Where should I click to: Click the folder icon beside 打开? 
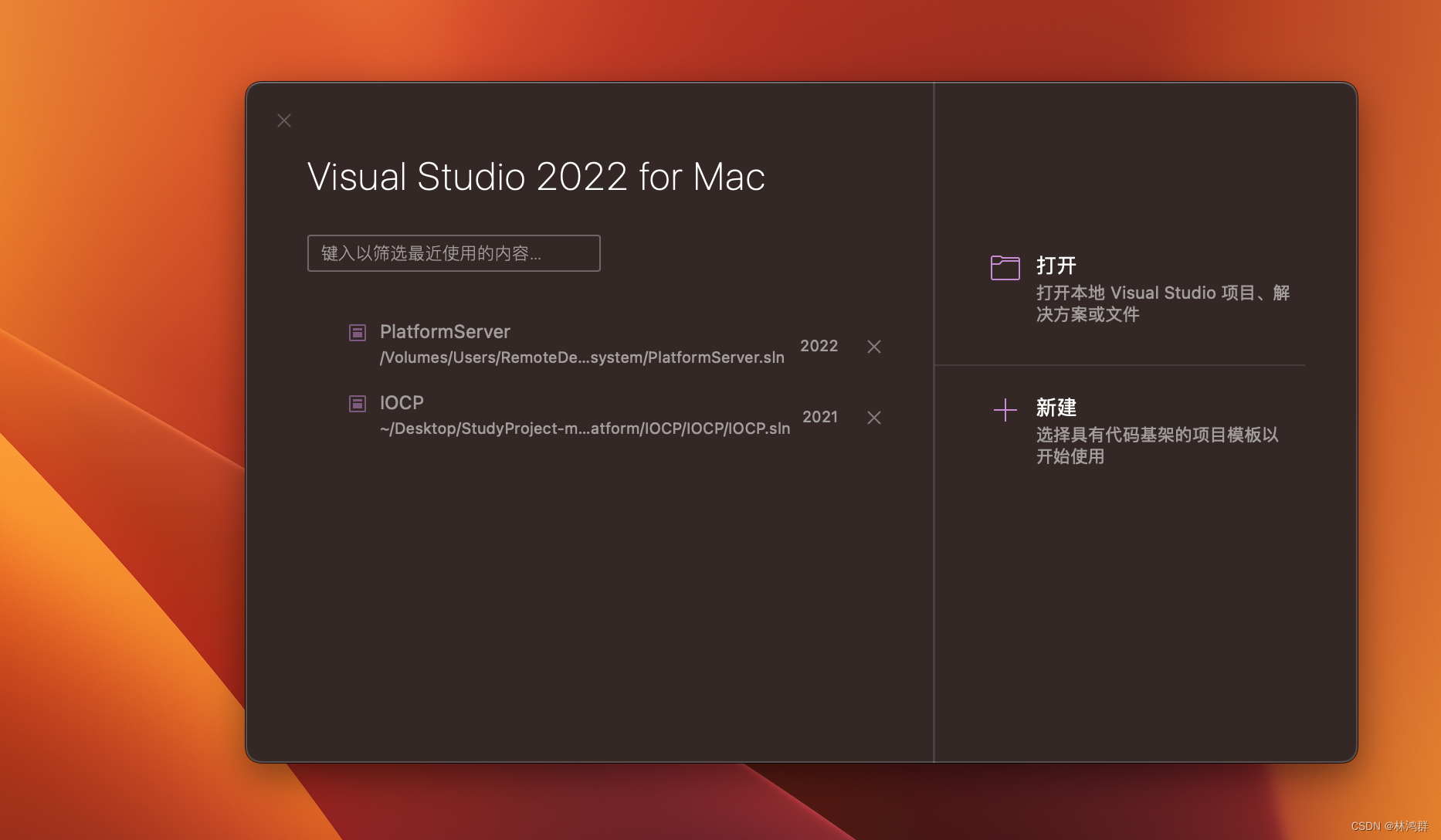click(x=1005, y=267)
